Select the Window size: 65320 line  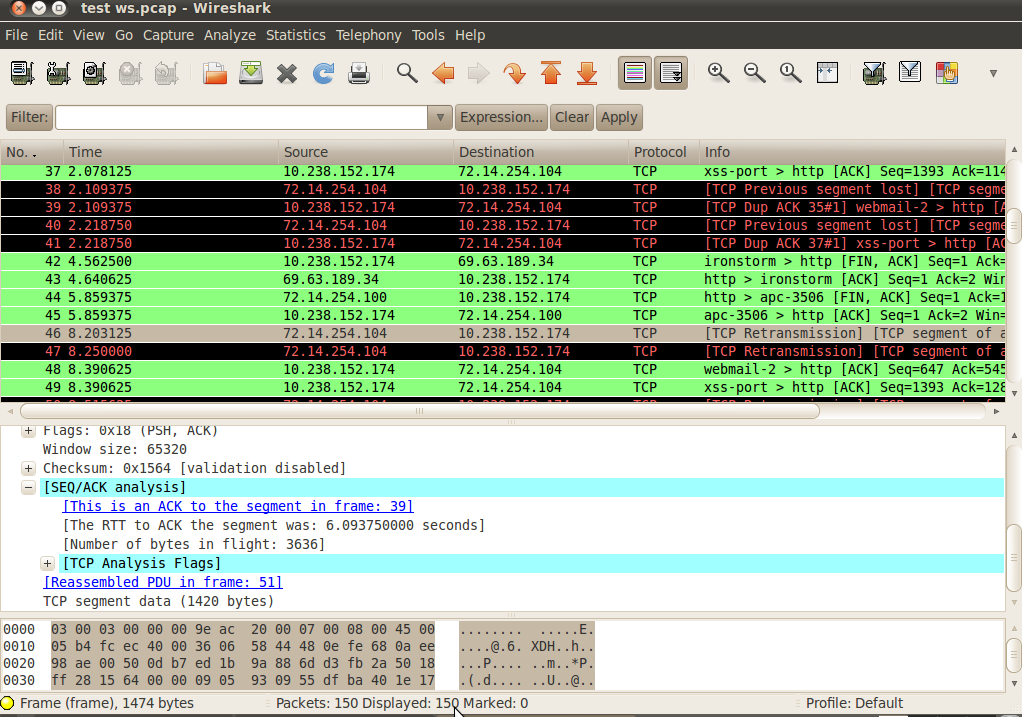coord(115,449)
